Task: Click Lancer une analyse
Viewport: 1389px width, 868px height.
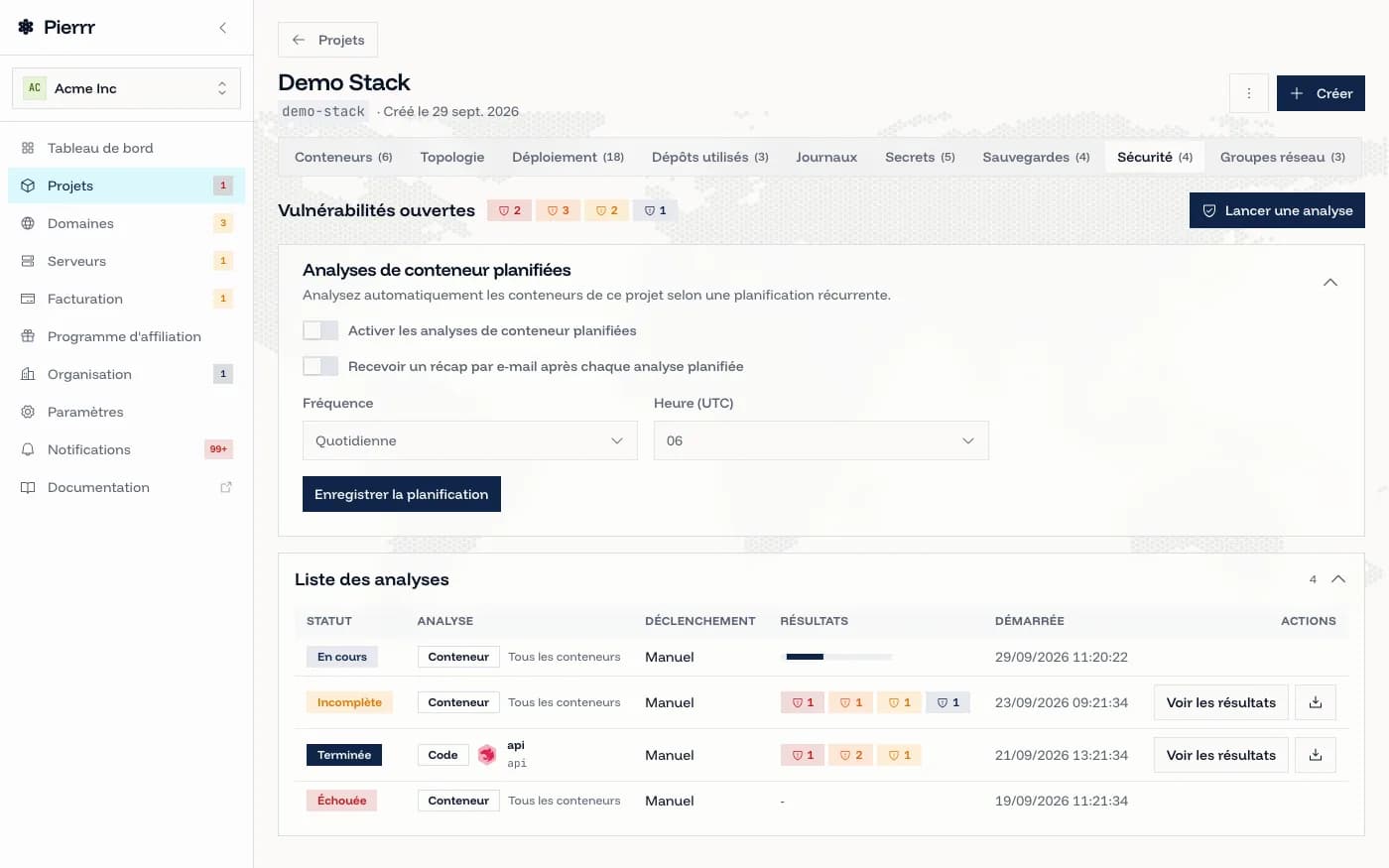Action: pos(1277,210)
